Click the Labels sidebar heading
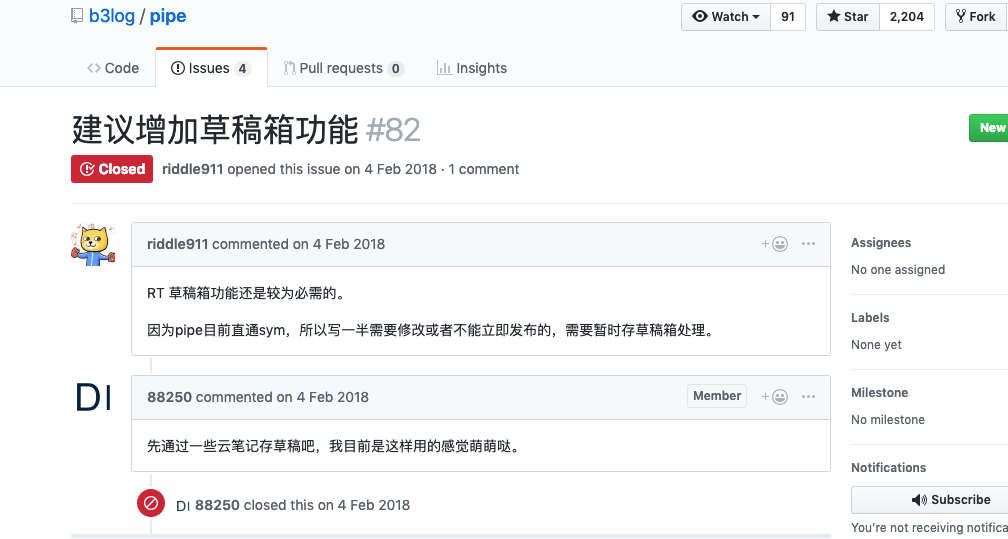 click(x=870, y=318)
